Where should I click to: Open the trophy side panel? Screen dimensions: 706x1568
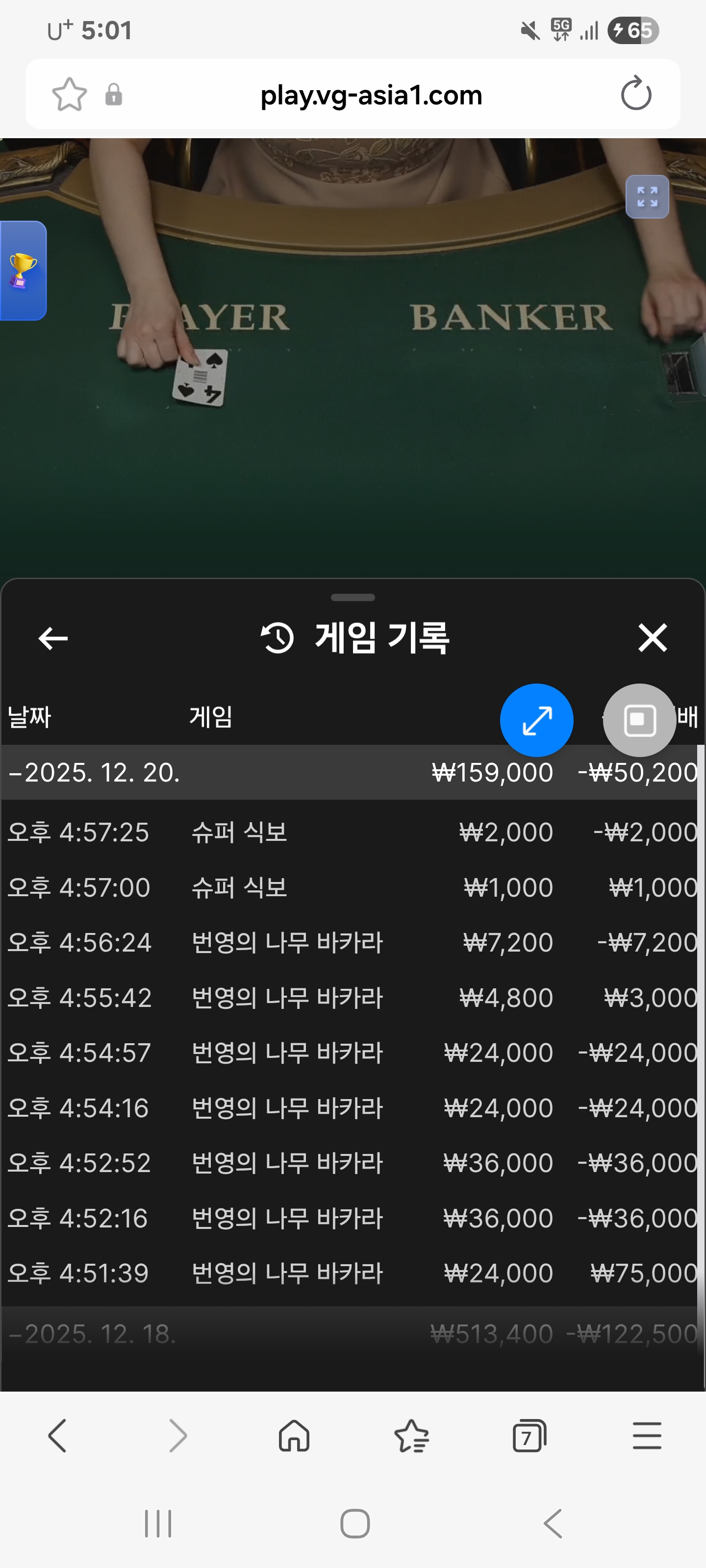tap(23, 270)
